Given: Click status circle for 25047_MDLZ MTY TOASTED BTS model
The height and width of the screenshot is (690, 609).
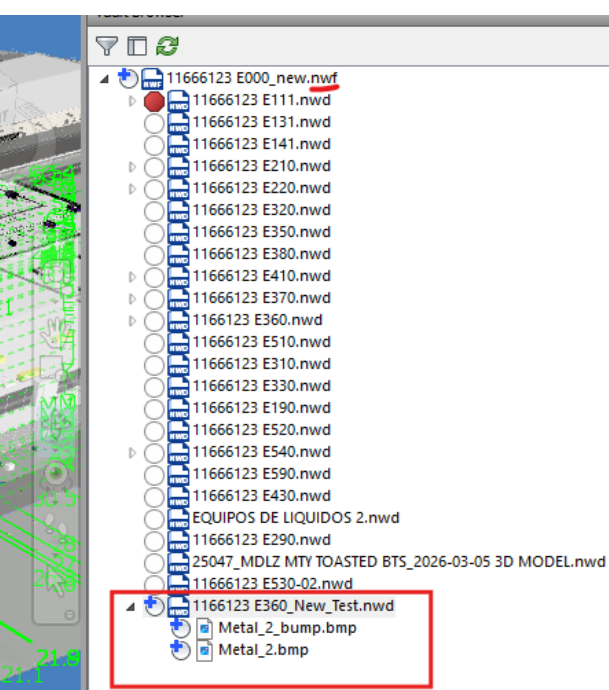Looking at the screenshot, I should click(154, 563).
